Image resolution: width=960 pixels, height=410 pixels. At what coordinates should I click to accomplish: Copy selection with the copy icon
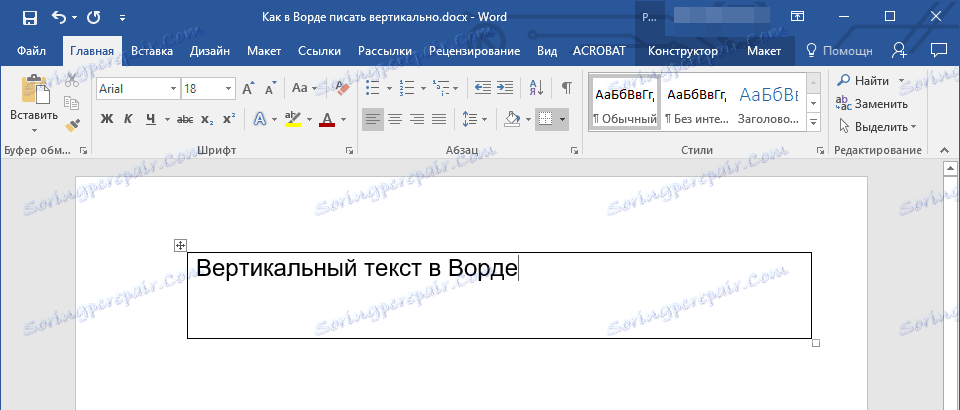72,103
